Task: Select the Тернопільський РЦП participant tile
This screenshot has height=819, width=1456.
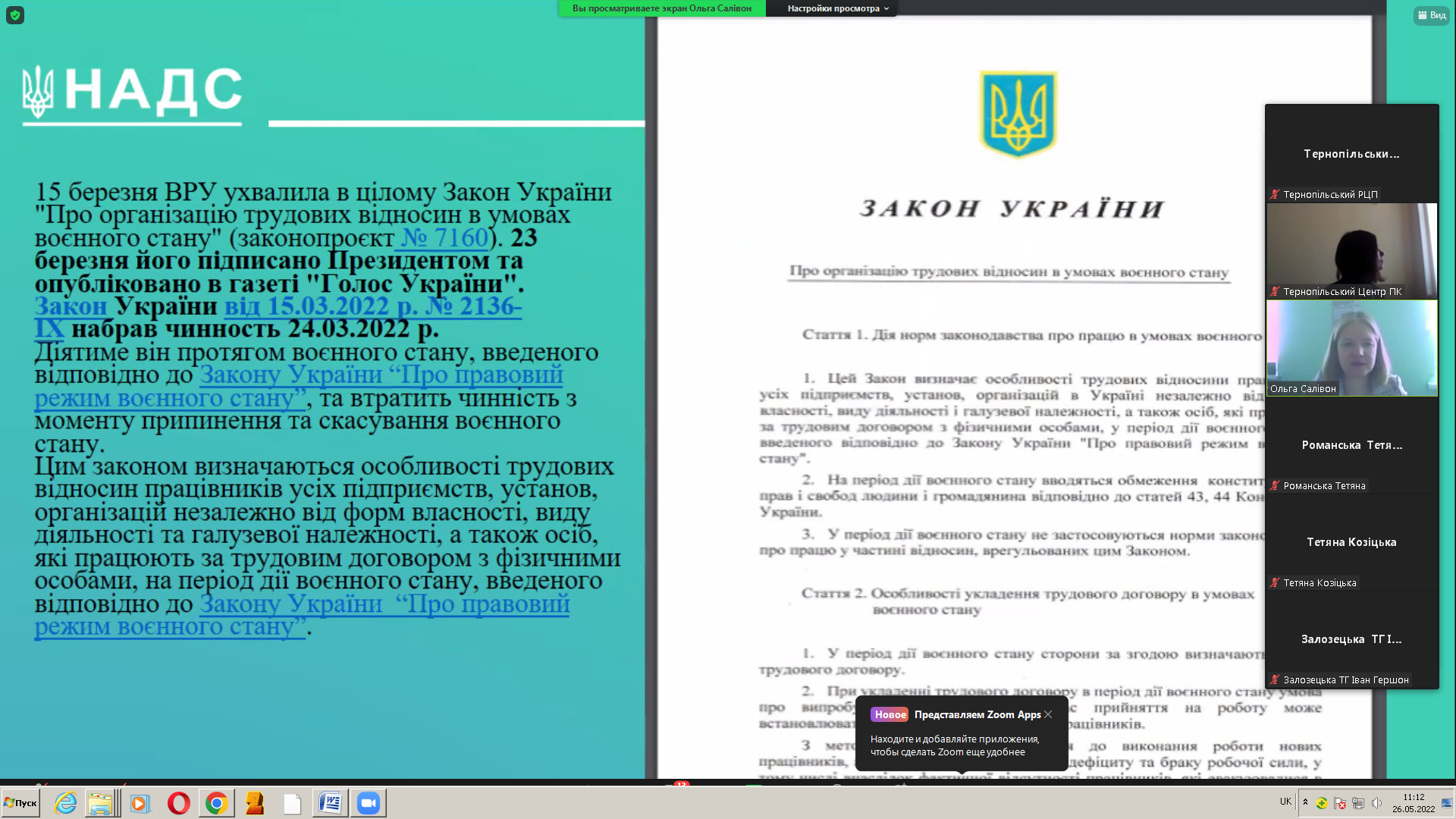Action: point(1351,154)
